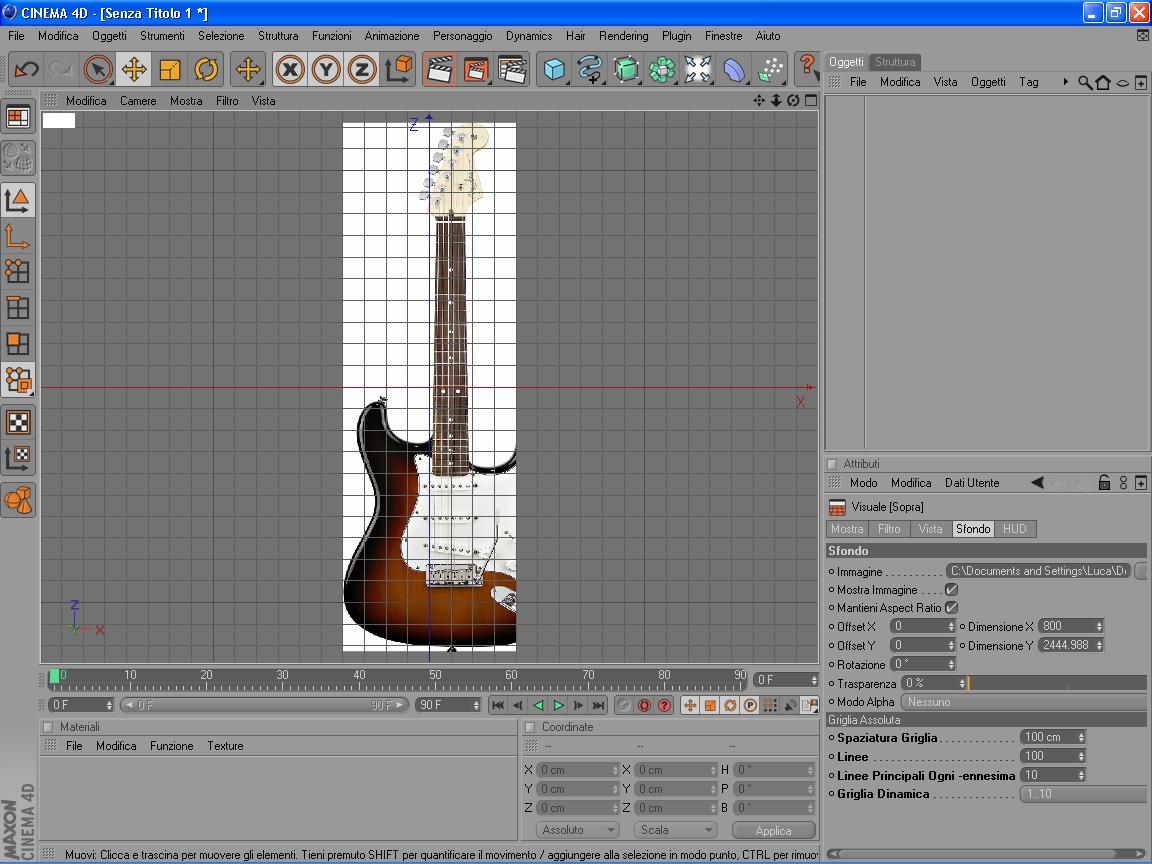Toggle Mantieni Aspect Ratio checkbox

(951, 608)
